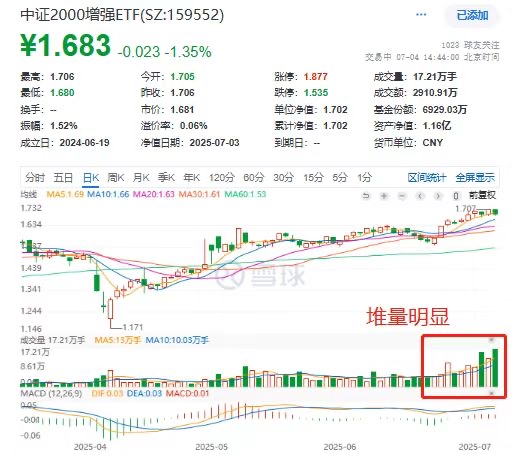This screenshot has height=458, width=513.
Task: Click the MA30:1.61 moving average label
Action: [x=199, y=194]
